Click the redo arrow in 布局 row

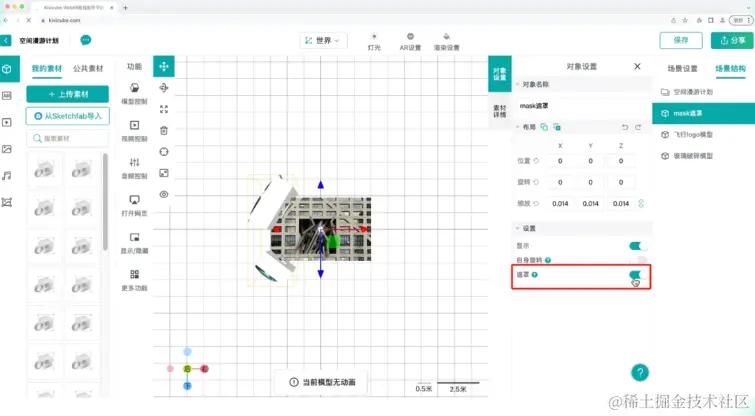point(638,127)
